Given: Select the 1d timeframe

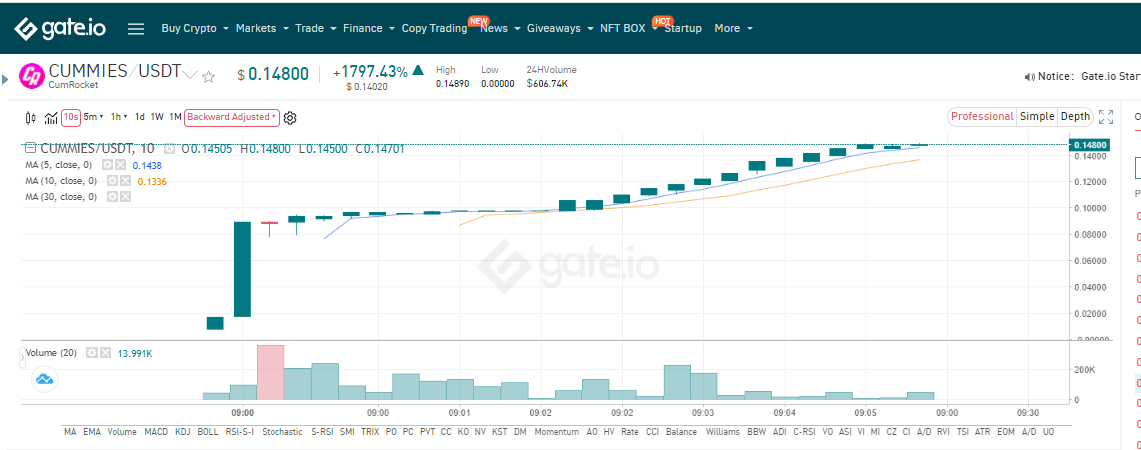Looking at the screenshot, I should pos(140,117).
